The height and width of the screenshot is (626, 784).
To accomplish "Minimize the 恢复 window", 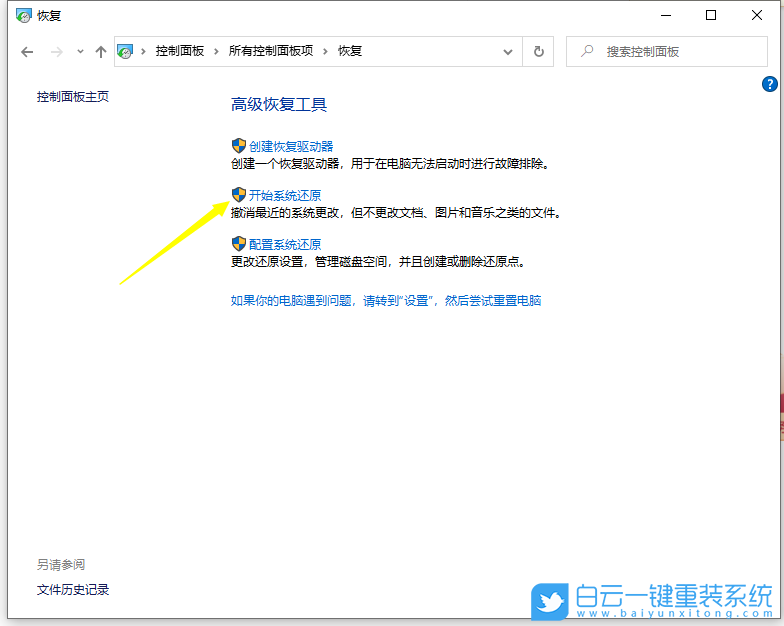I will point(666,16).
